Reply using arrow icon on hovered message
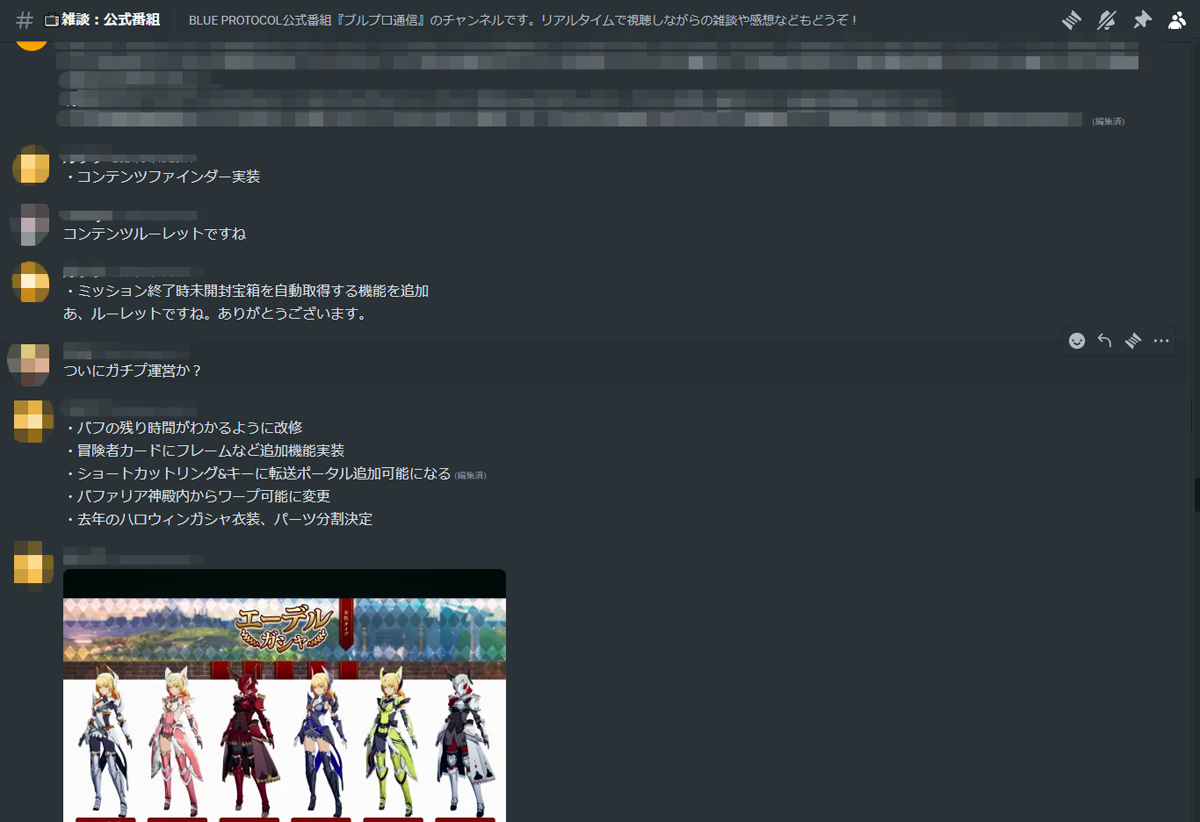This screenshot has height=822, width=1200. coord(1105,341)
